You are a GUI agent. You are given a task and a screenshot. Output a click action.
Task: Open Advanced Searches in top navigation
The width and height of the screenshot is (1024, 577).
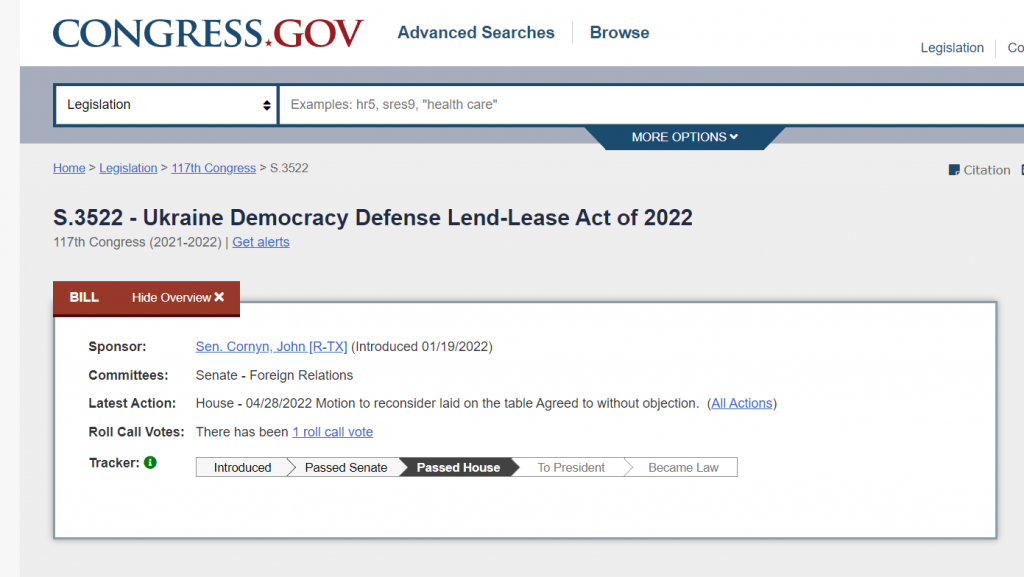(x=475, y=33)
